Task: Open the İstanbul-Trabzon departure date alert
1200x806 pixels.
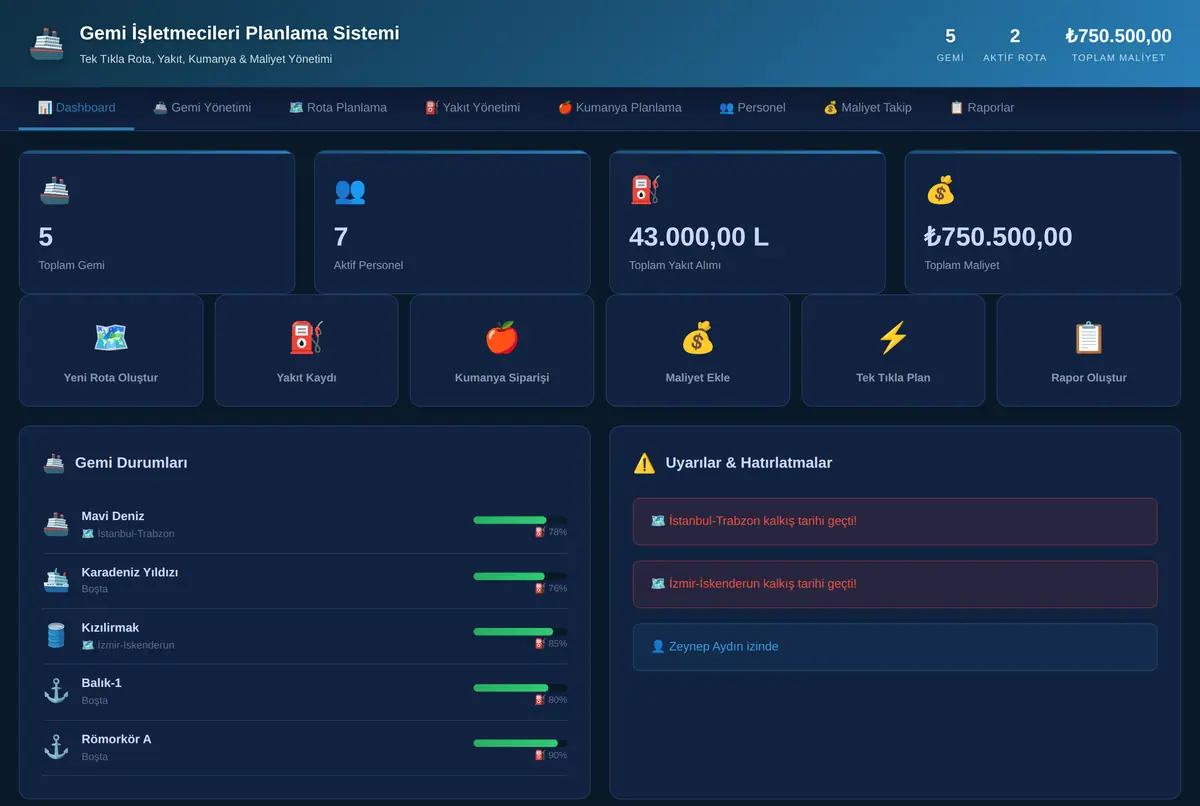Action: tap(895, 521)
